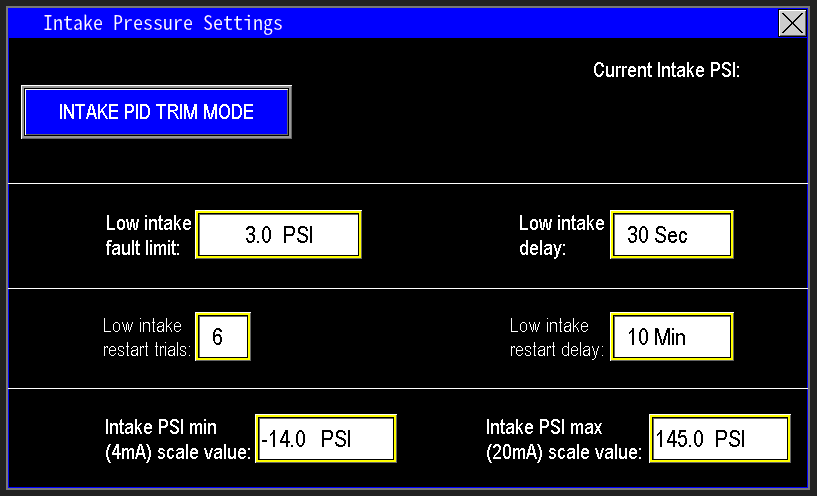Set the Intake PSI max 20mA scale value

[719, 439]
